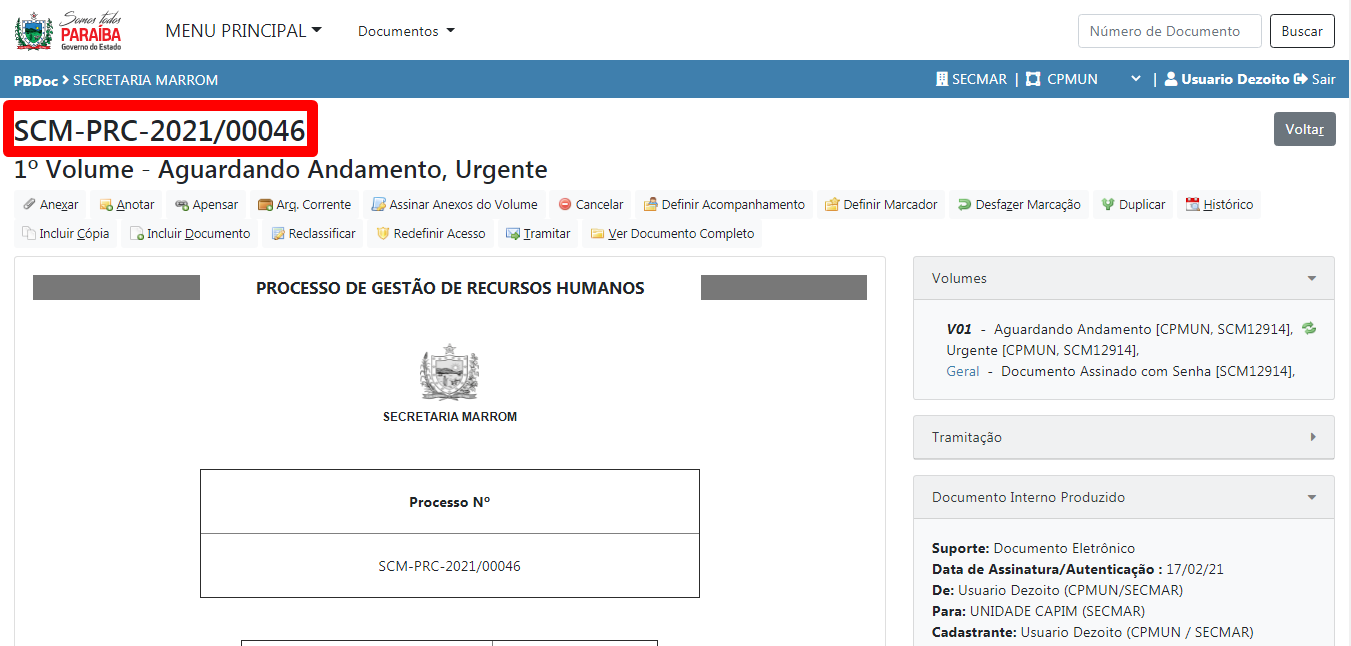The height and width of the screenshot is (646, 1351).
Task: Select the Anexar tool
Action: (x=49, y=204)
